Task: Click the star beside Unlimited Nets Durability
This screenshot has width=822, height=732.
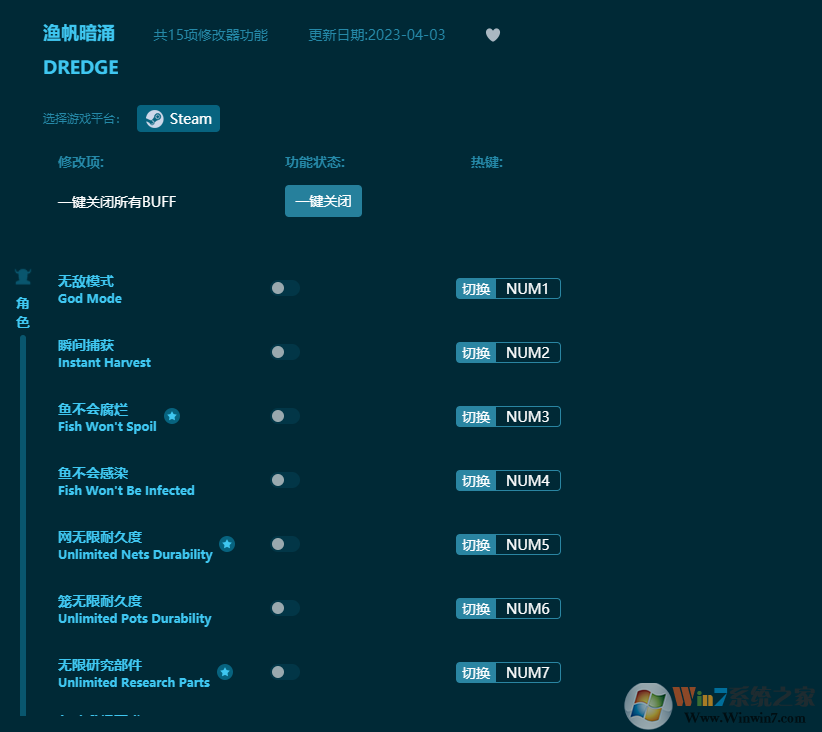Action: [227, 544]
